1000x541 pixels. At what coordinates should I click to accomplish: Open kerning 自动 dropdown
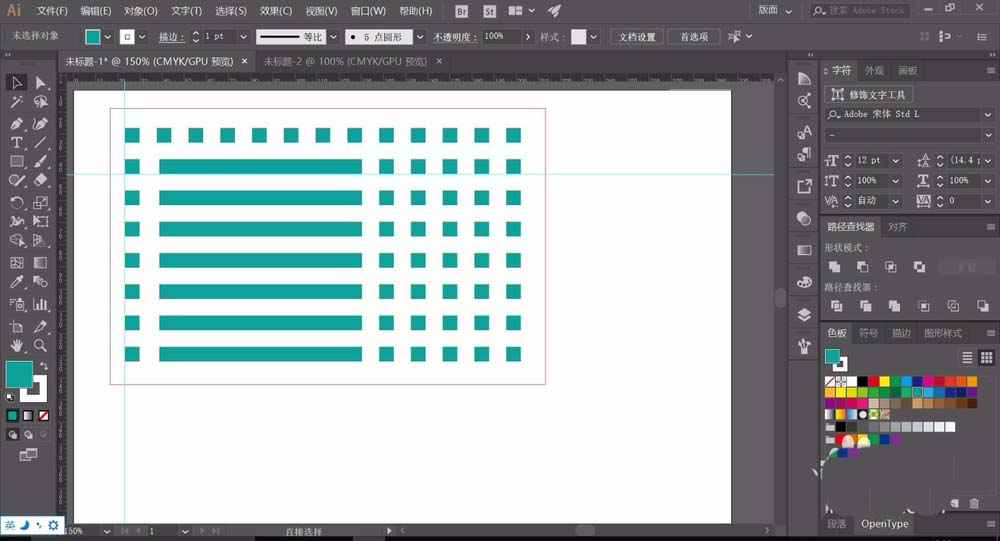tap(896, 201)
